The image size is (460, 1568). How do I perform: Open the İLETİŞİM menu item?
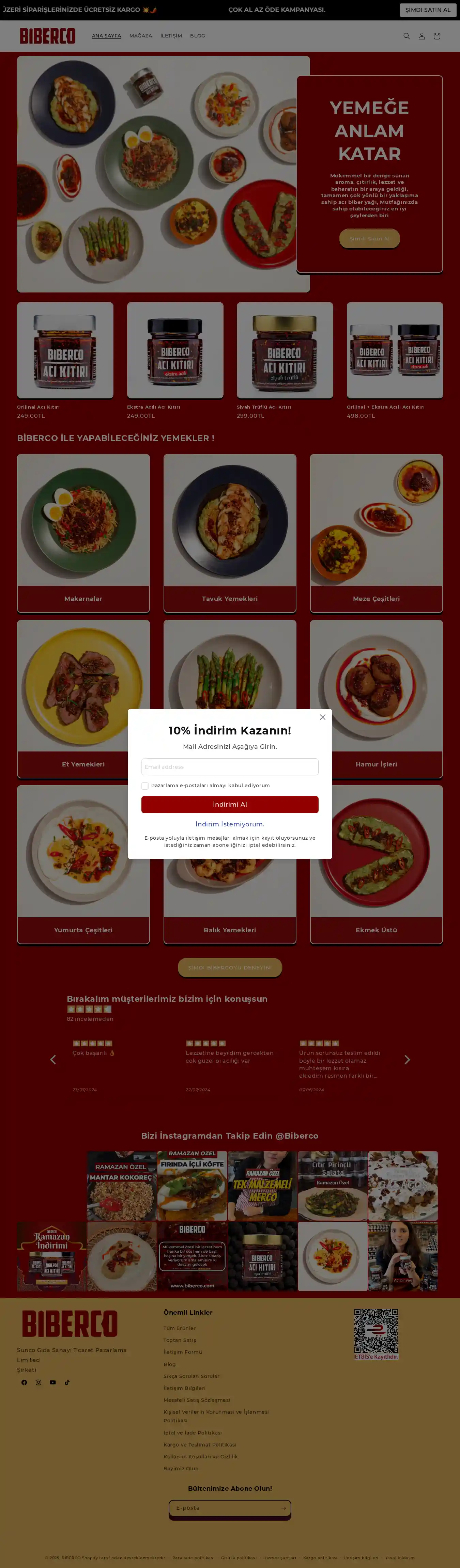point(171,36)
